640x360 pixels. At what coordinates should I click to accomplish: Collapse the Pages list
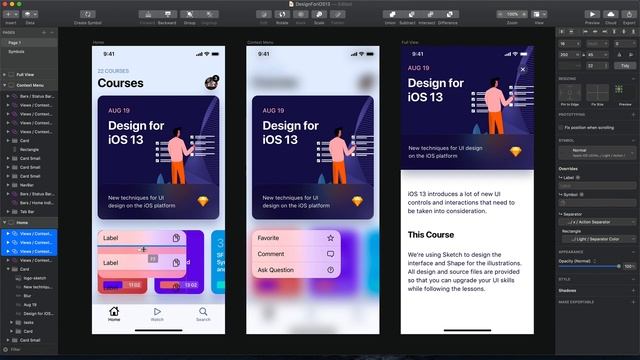pos(52,32)
